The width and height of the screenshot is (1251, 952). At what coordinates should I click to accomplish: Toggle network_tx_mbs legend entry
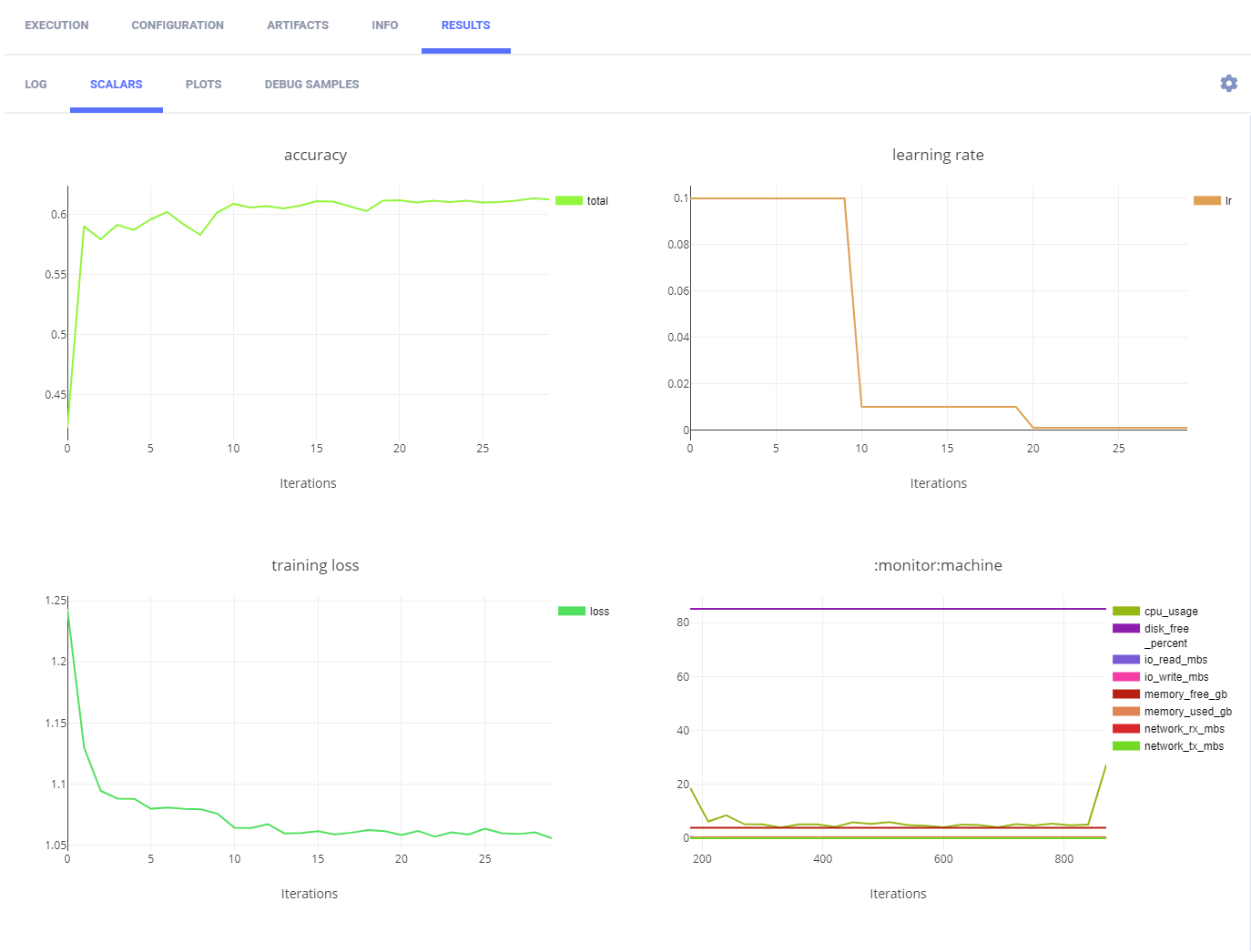[x=1183, y=746]
